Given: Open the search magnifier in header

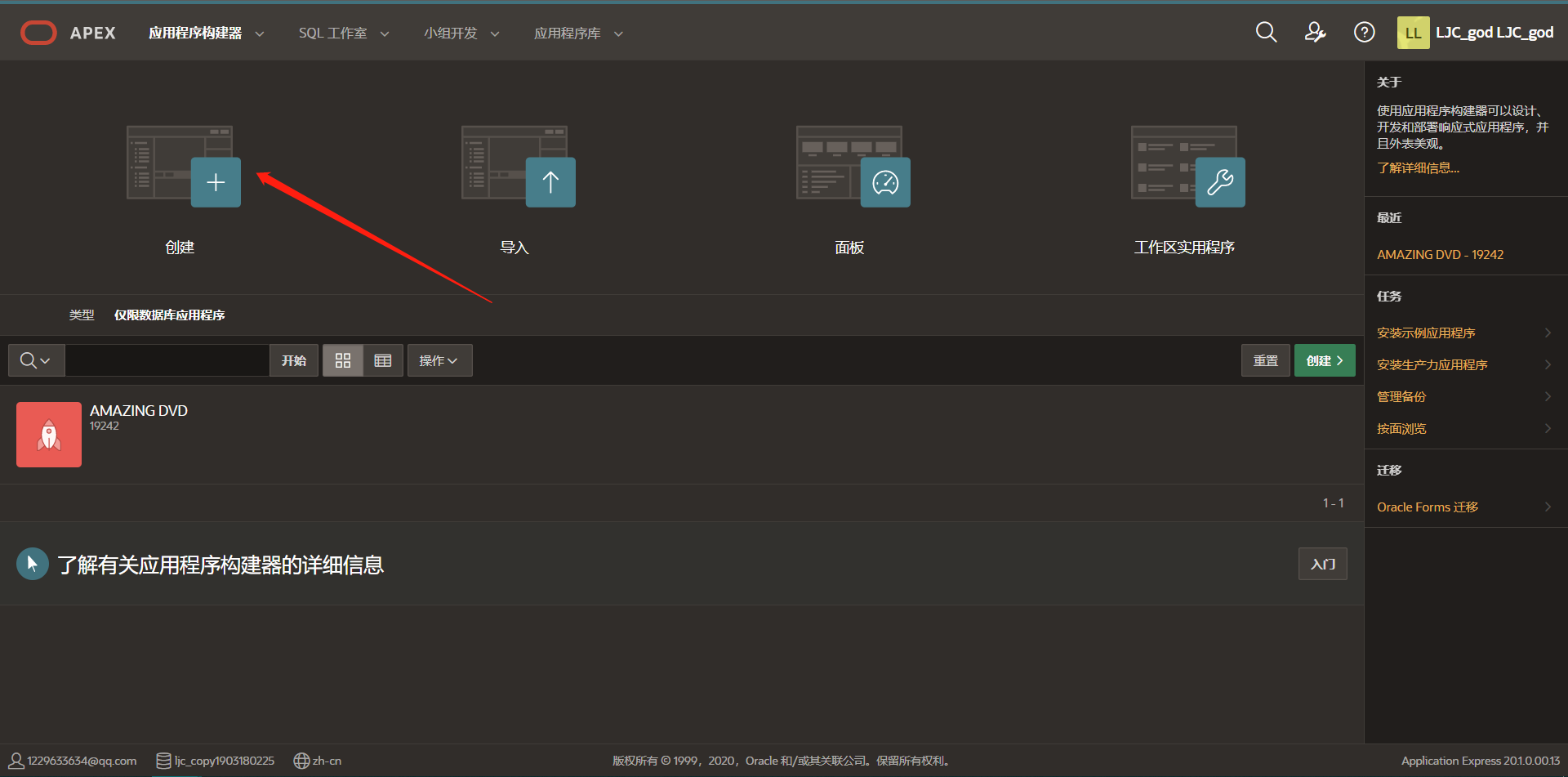Looking at the screenshot, I should pyautogui.click(x=1266, y=33).
